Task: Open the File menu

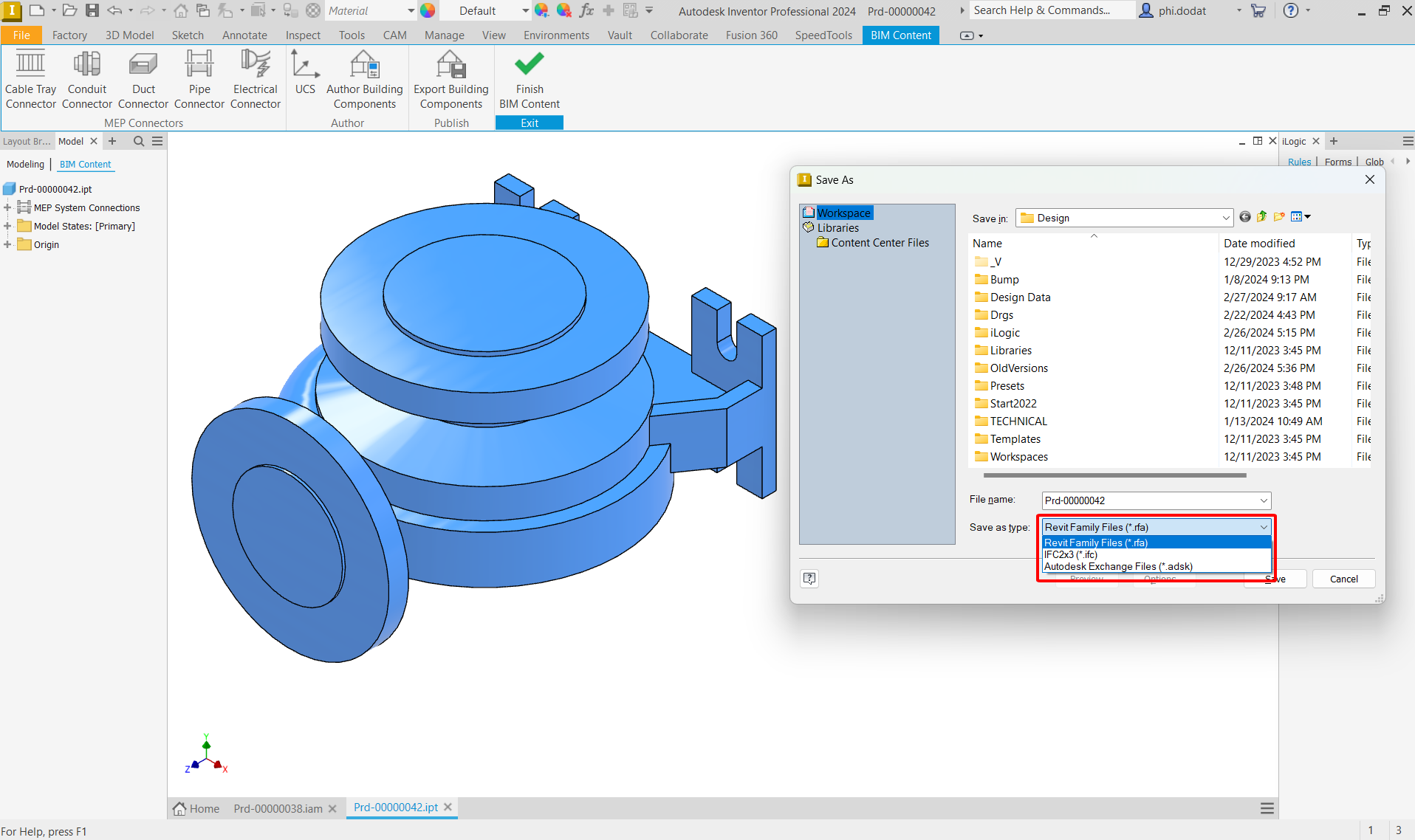Action: click(x=21, y=35)
